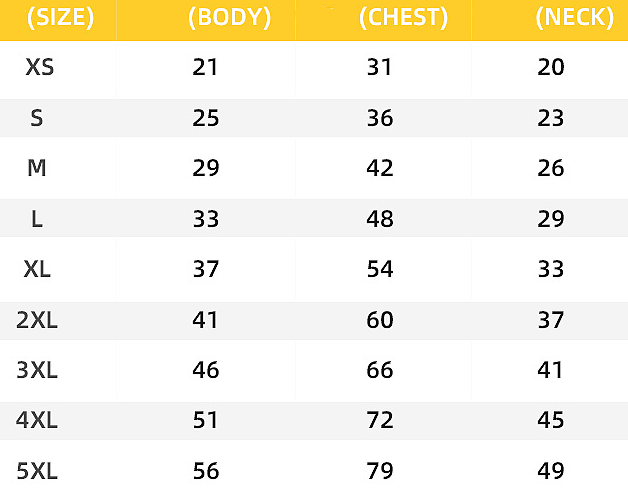Select the (CHEST) column header

[403, 18]
